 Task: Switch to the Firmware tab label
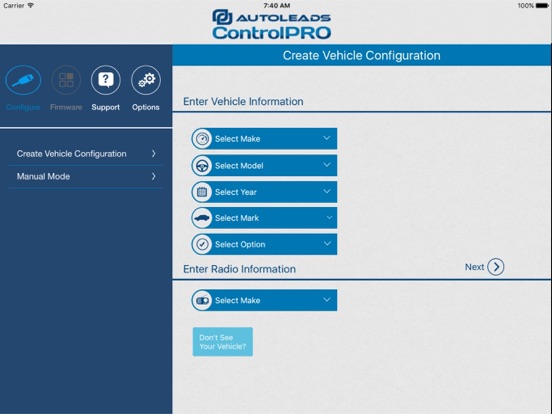point(66,107)
